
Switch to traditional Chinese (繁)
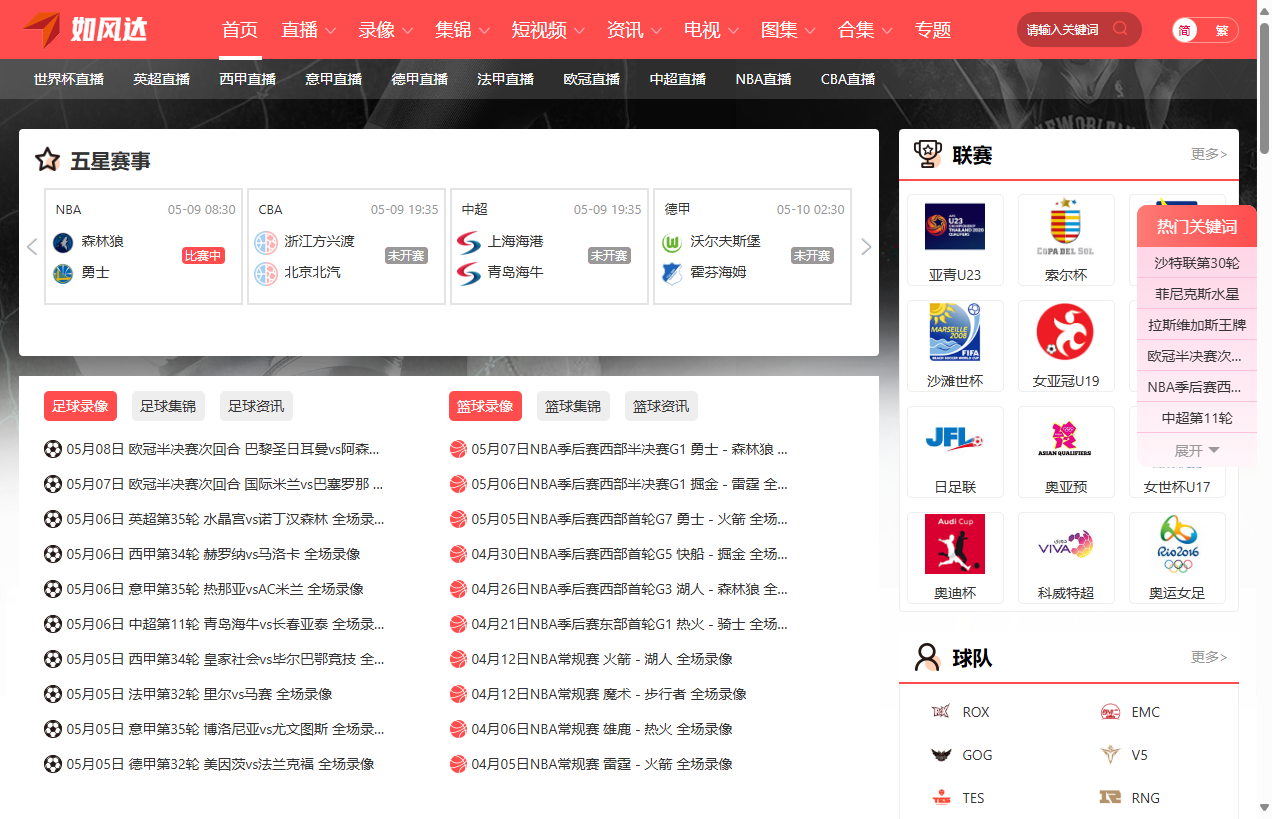(1222, 30)
